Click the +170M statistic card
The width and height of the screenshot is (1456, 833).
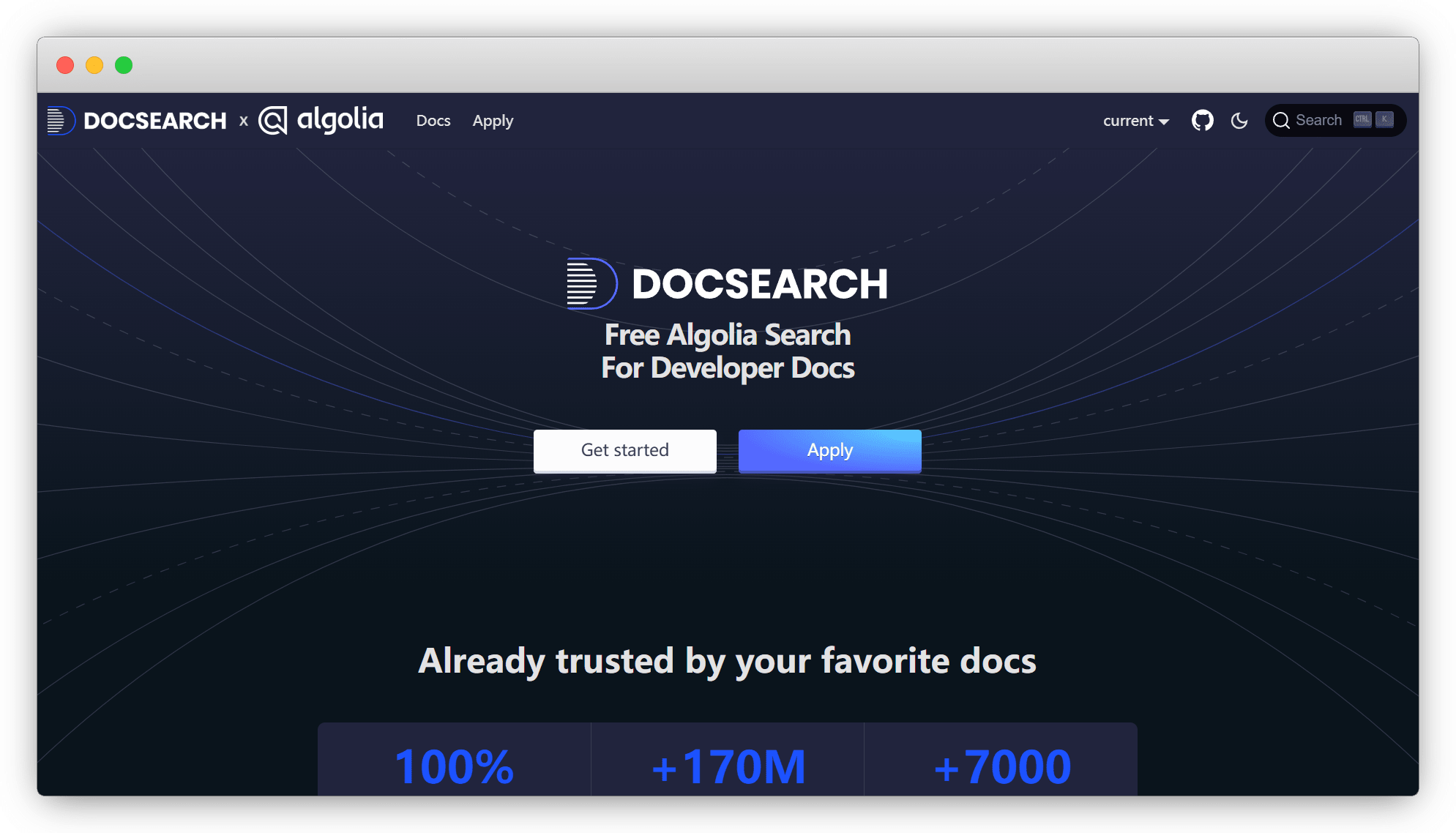[x=728, y=765]
